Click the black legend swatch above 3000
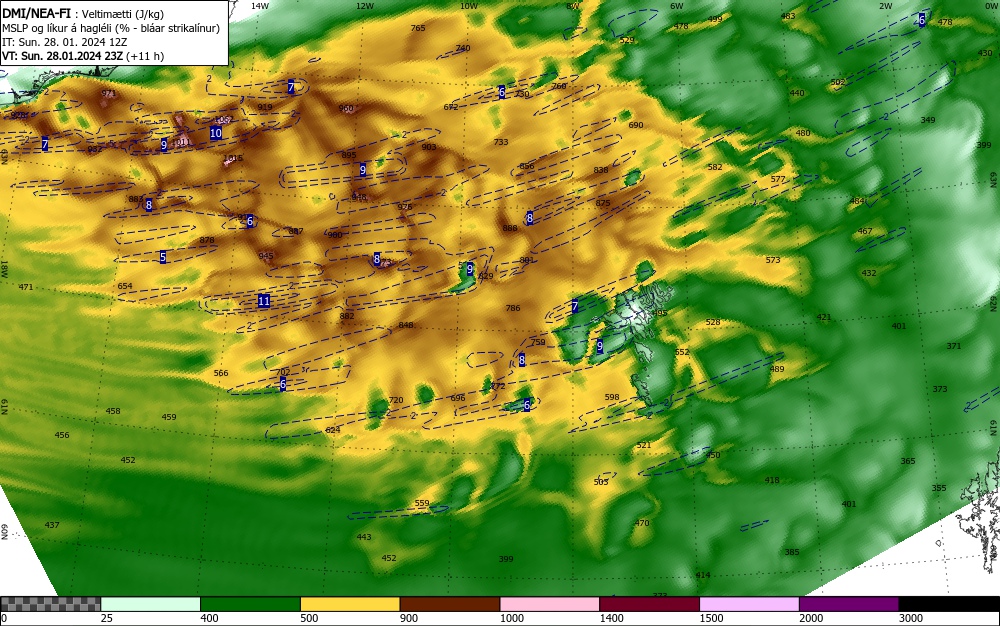Screen dimensions: 1000x626 click(x=949, y=604)
